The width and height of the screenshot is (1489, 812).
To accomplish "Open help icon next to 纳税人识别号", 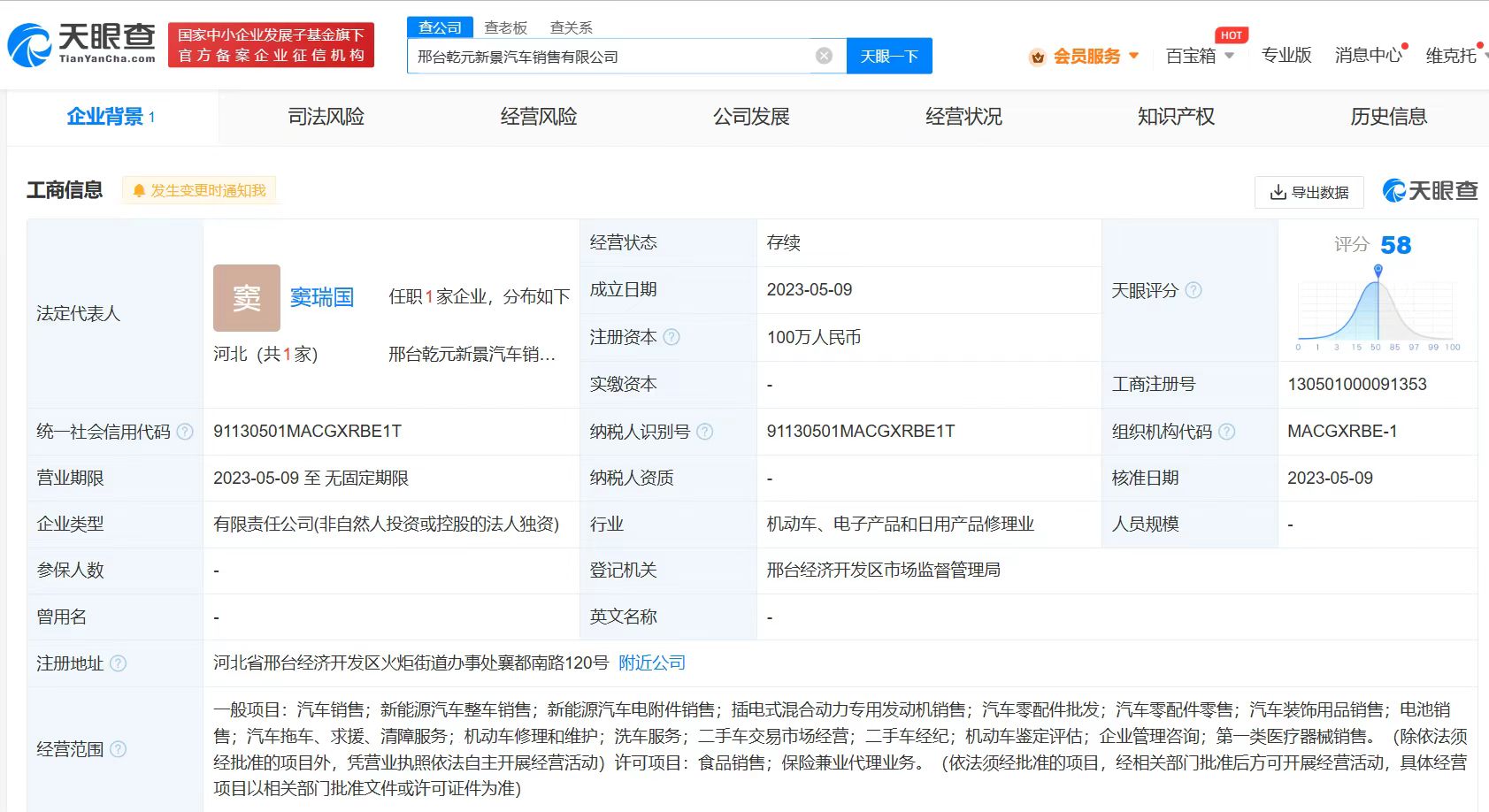I will click(x=705, y=432).
